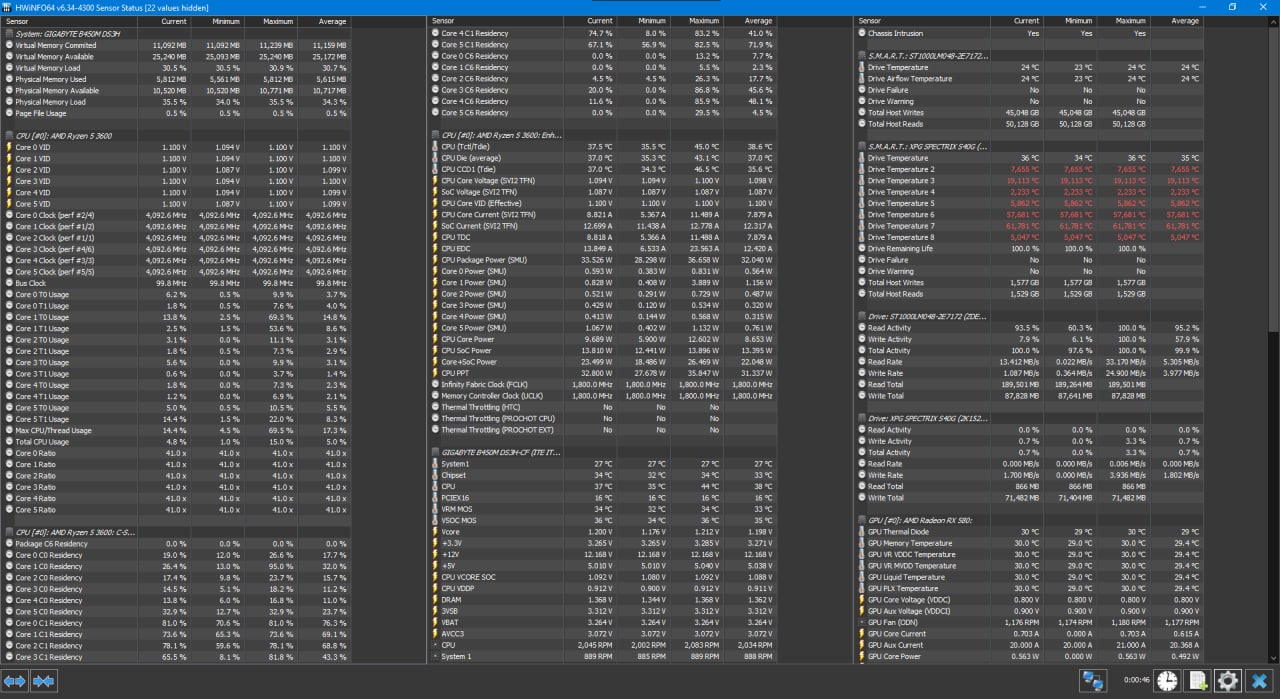Click the icon beside Package C6 Residency

click(8, 544)
